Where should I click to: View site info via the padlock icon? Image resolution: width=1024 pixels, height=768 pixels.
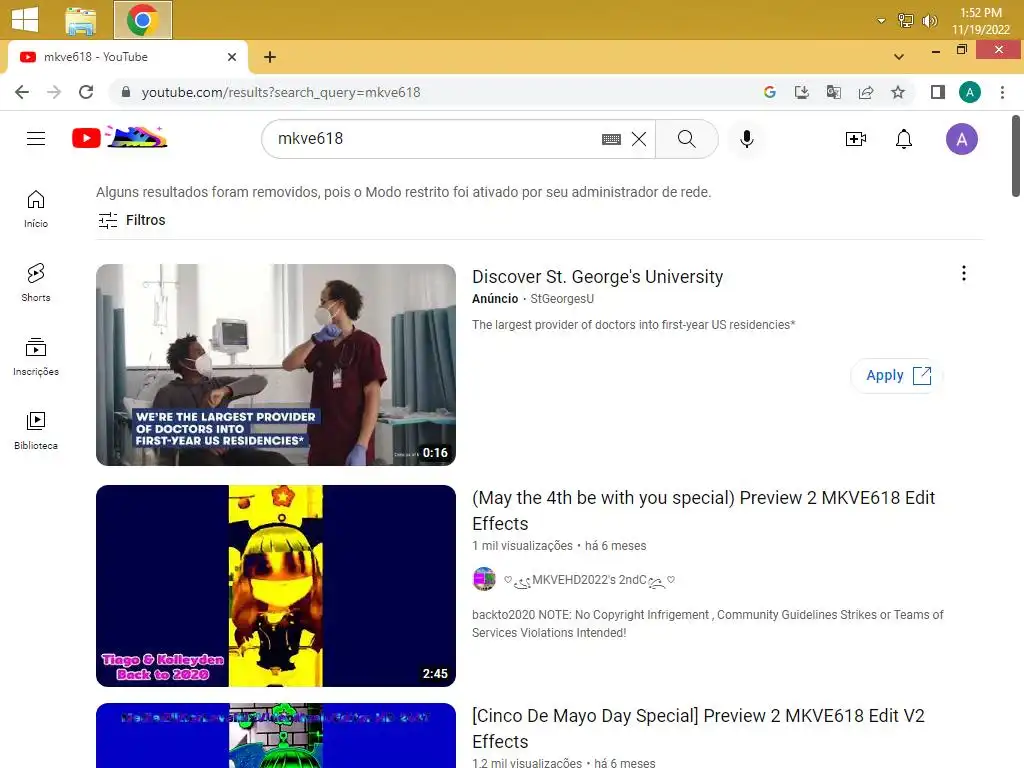[x=126, y=92]
